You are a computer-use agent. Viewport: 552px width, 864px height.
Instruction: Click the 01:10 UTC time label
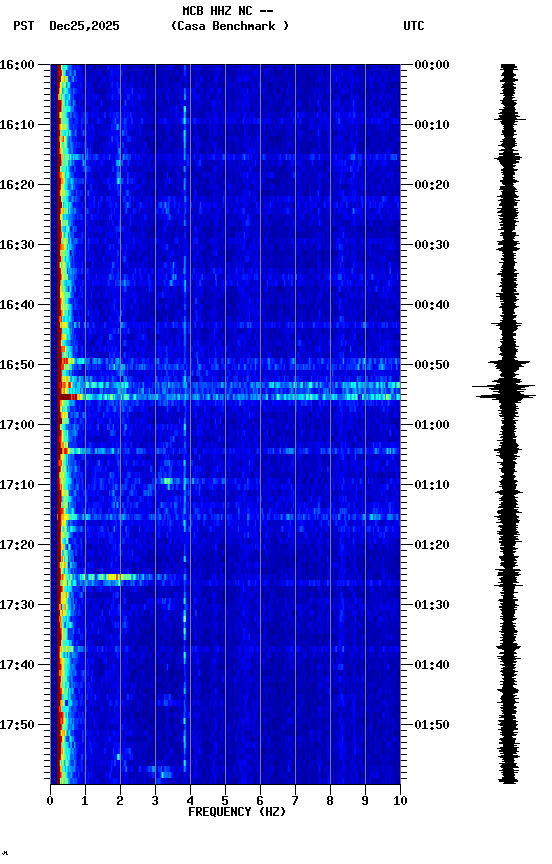click(432, 485)
